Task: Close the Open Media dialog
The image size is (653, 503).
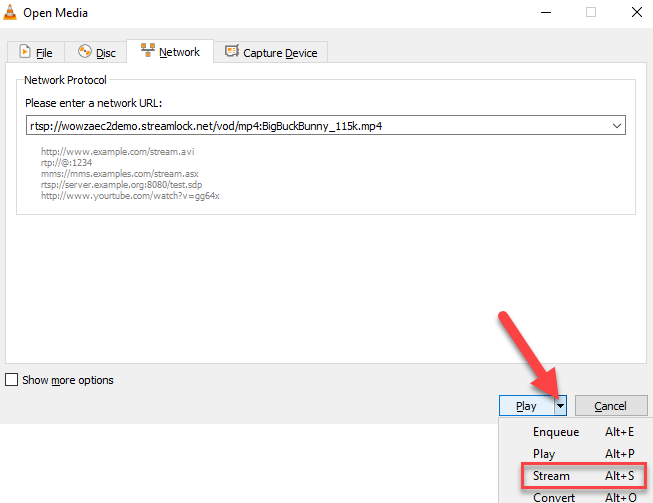Action: pyautogui.click(x=637, y=12)
